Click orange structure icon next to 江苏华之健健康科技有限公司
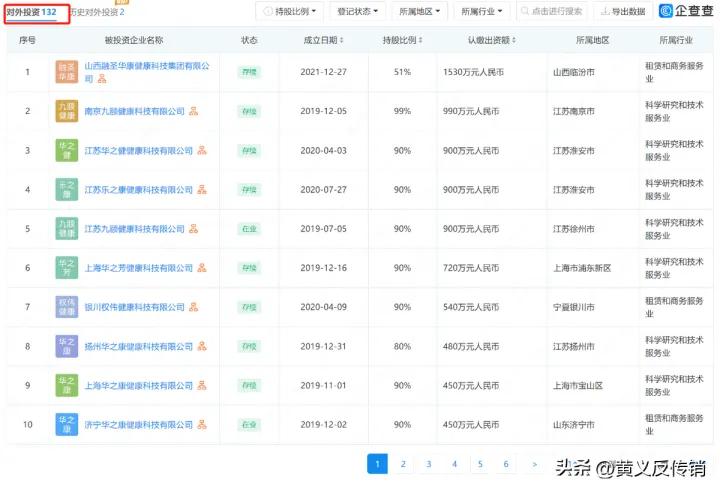Image resolution: width=720 pixels, height=491 pixels. point(202,150)
